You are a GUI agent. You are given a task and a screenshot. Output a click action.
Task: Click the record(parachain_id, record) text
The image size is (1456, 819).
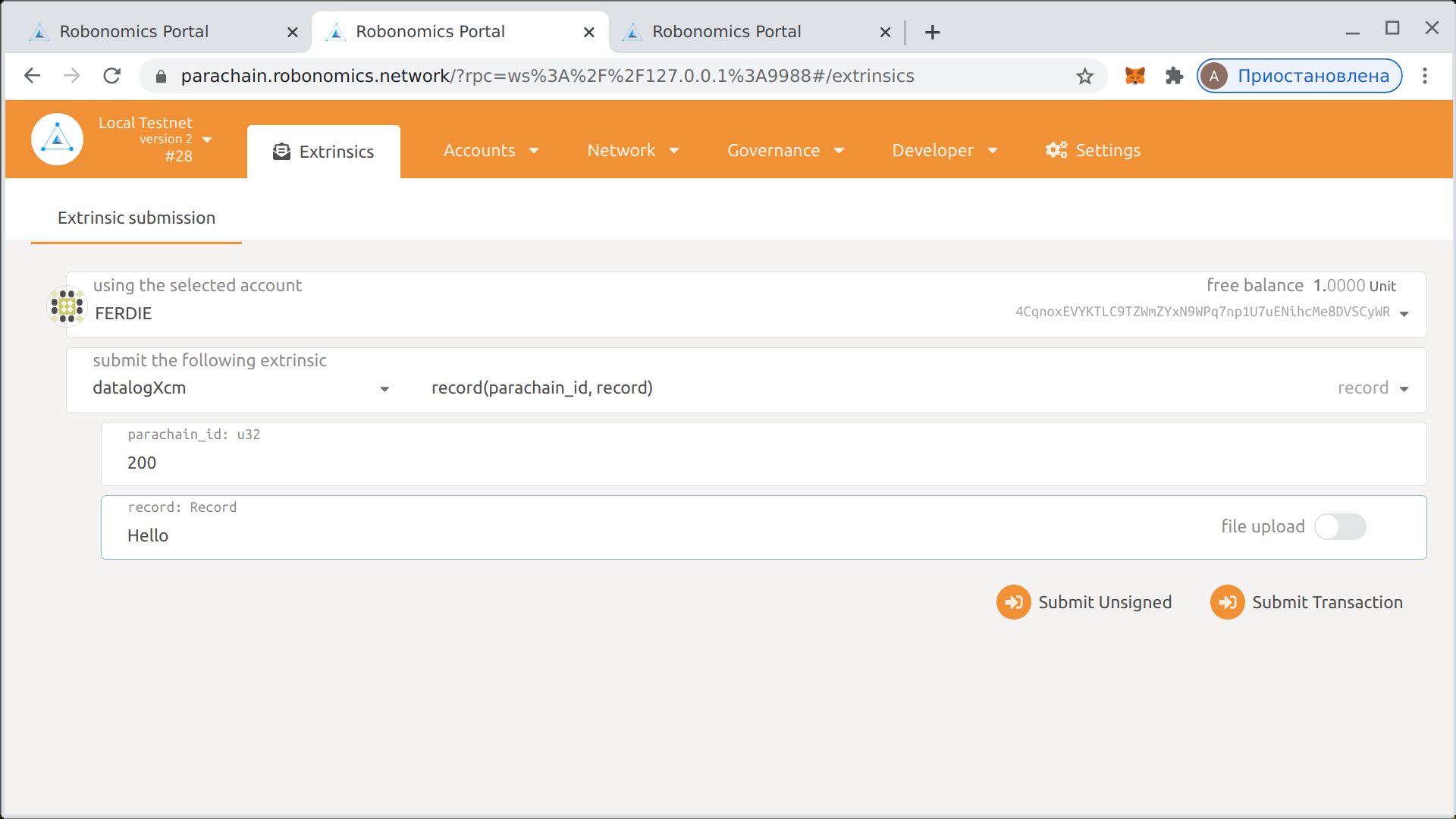pos(542,388)
